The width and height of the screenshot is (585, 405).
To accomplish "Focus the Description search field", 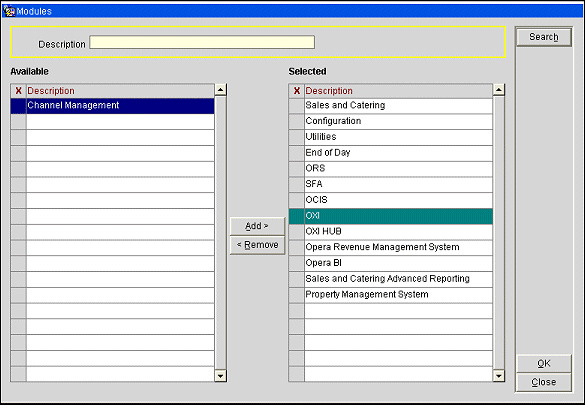I will (202, 42).
